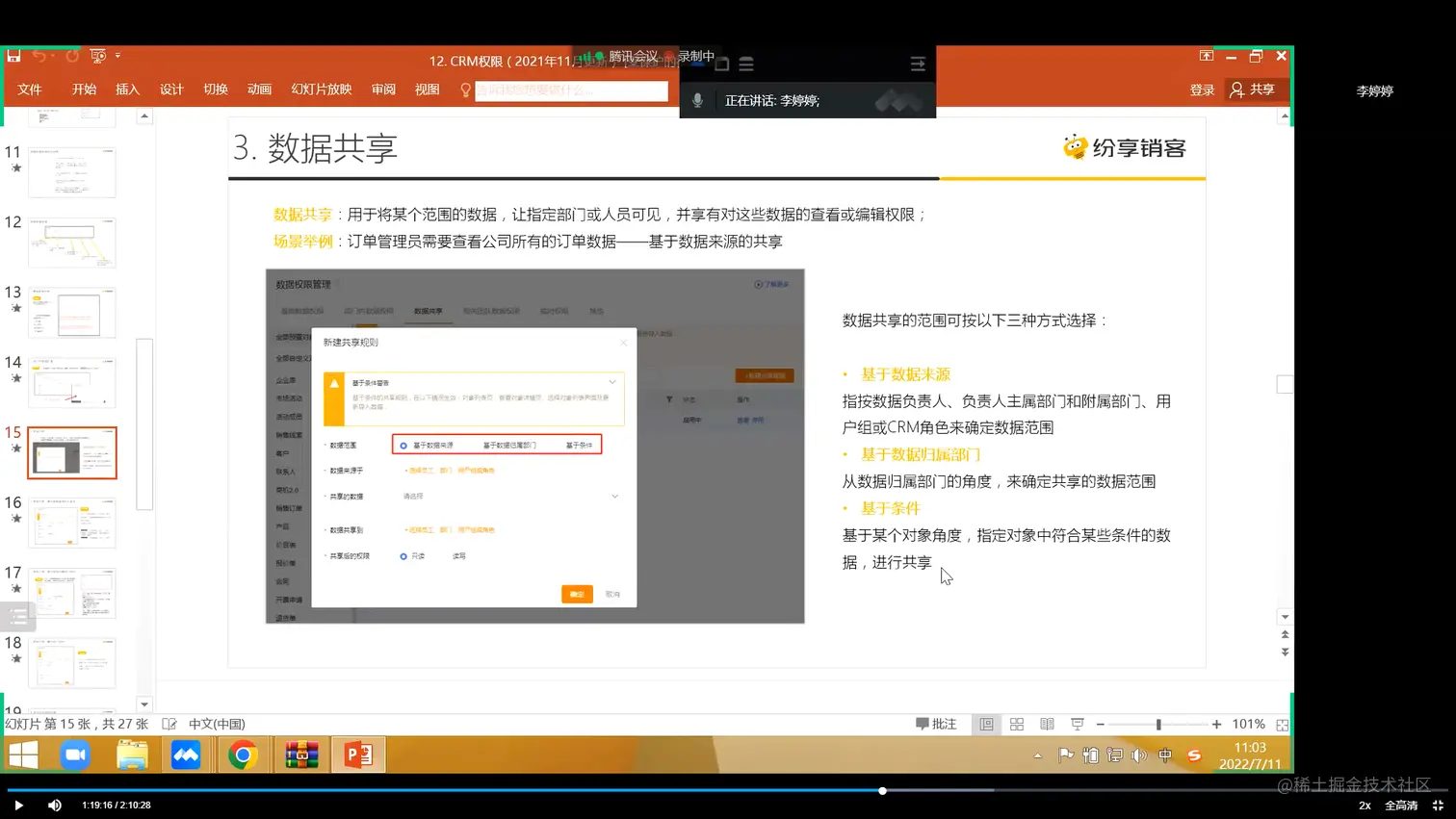
Task: Select slide 12 thumbnail
Action: 72,243
